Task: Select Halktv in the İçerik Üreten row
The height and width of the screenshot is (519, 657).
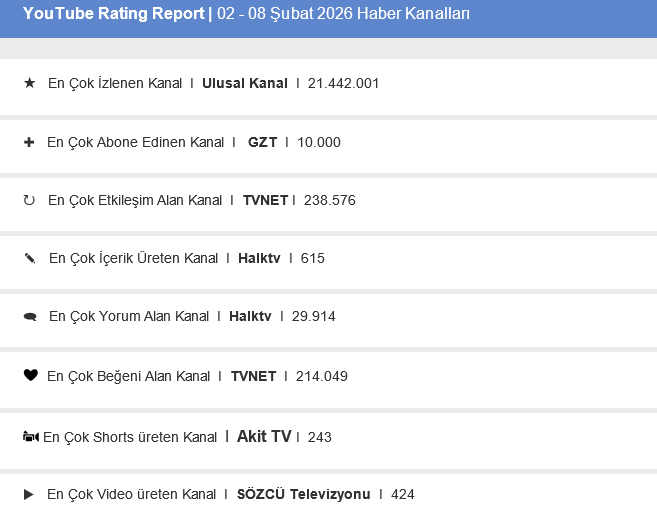Action: point(260,258)
